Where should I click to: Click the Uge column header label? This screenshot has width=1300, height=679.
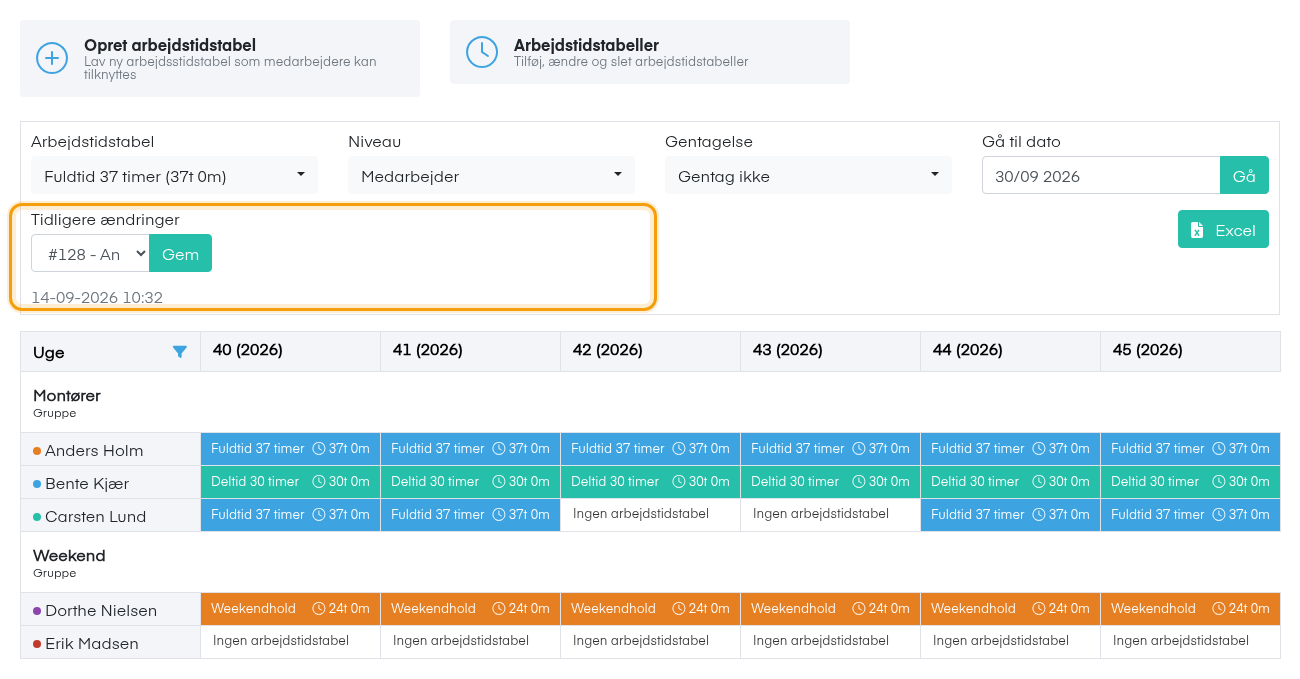coord(49,353)
